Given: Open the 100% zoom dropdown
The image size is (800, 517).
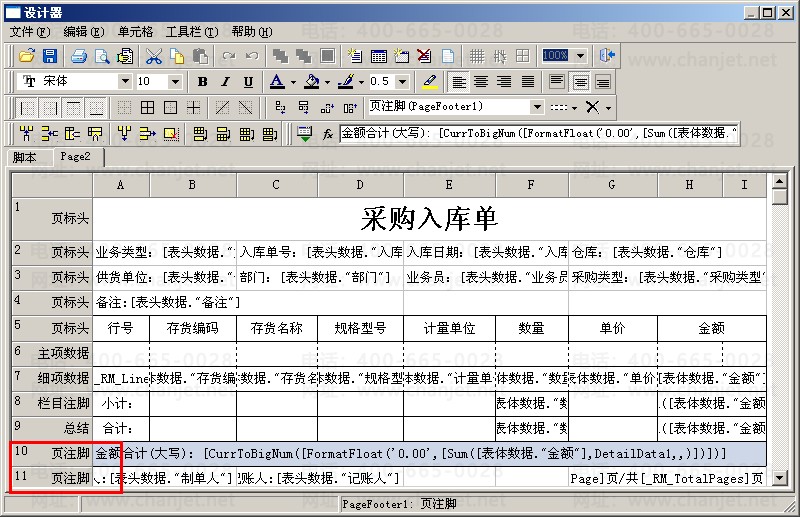Looking at the screenshot, I should tap(580, 55).
